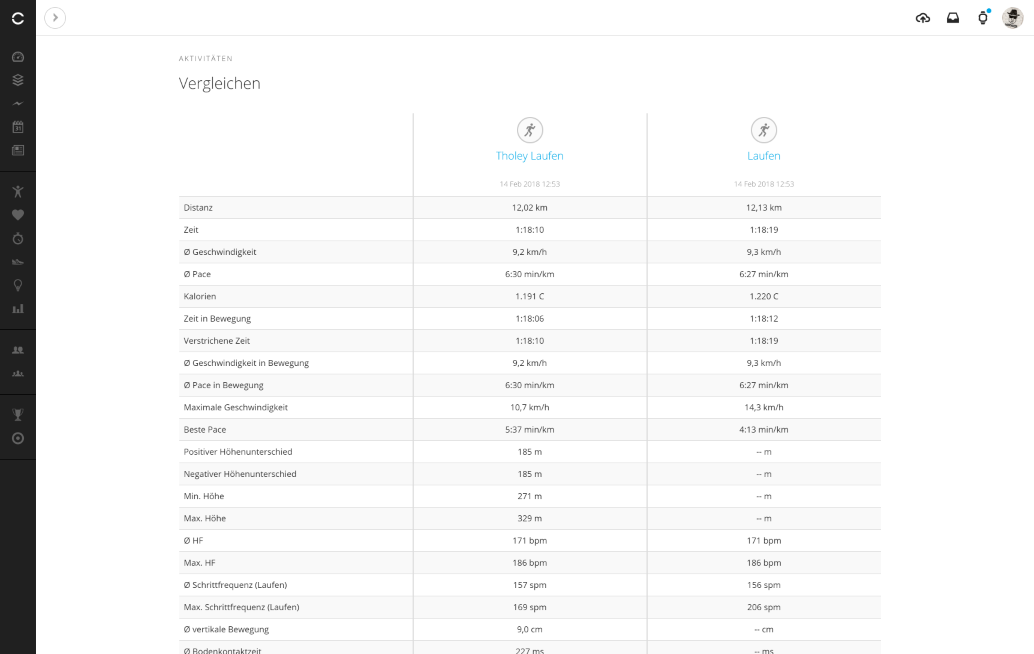Open the target goals icon in sidebar
The width and height of the screenshot is (1034, 654).
(18, 438)
